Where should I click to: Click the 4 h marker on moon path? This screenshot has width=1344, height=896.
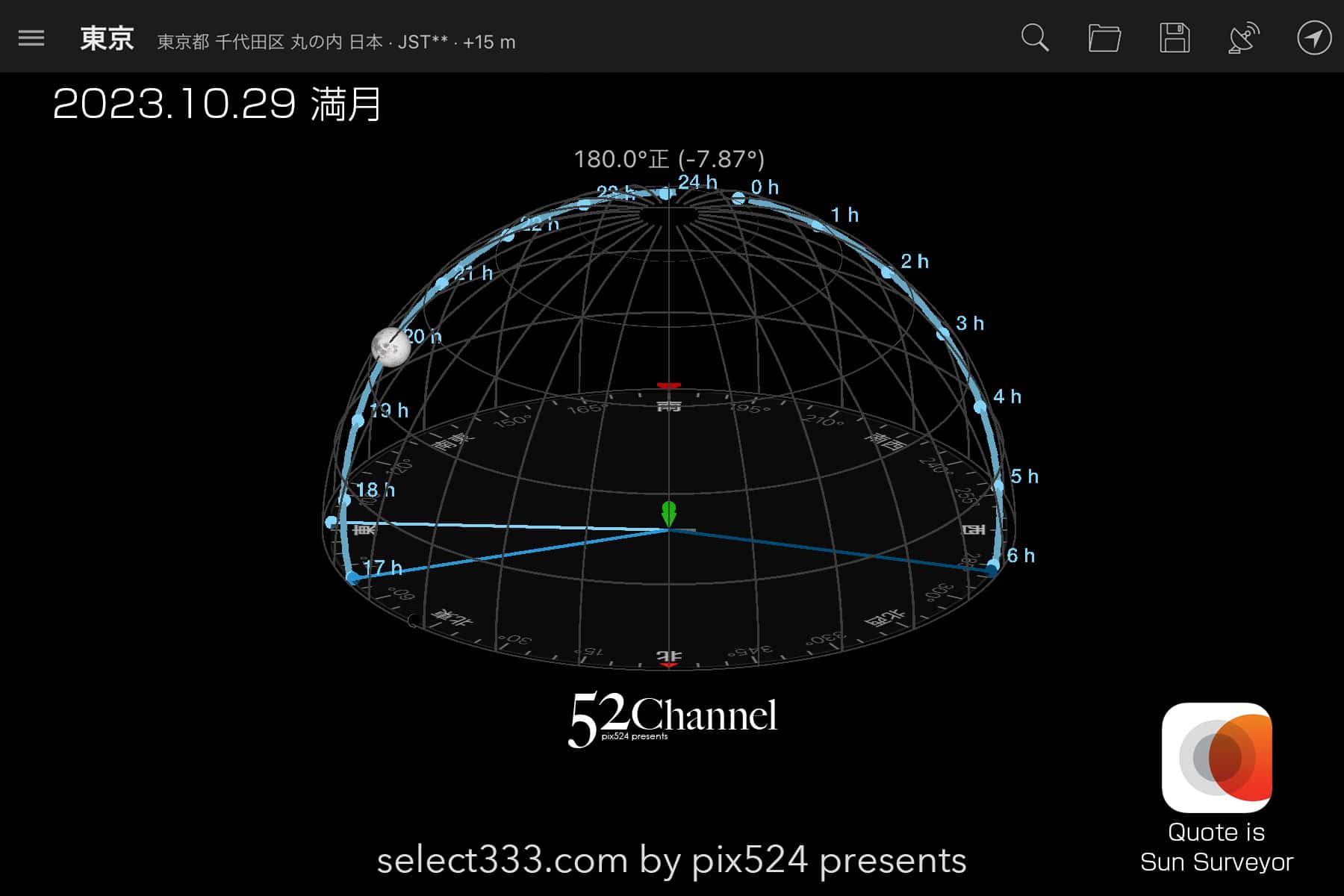point(980,407)
